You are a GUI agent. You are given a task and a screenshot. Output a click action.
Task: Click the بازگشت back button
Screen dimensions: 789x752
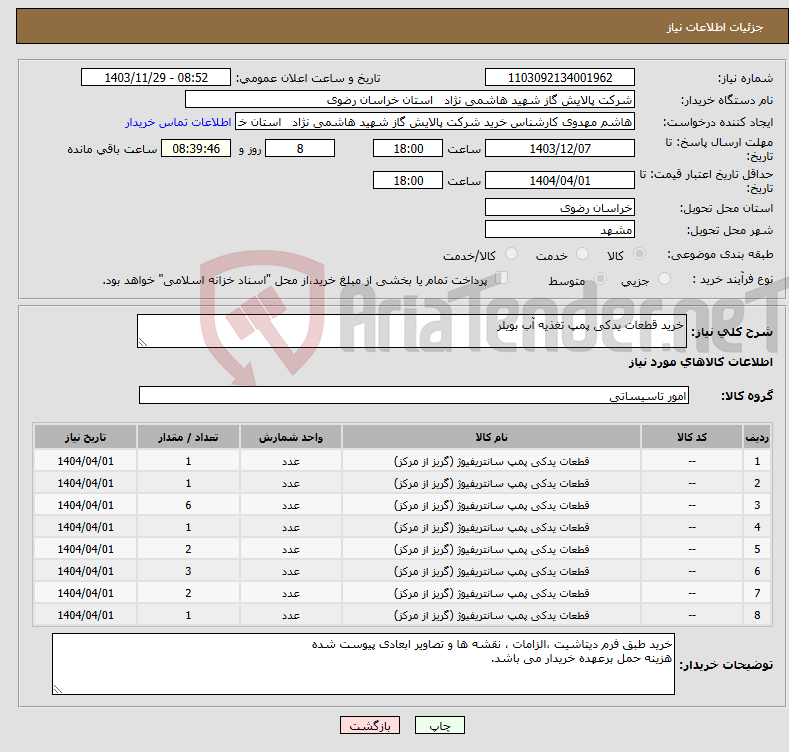(370, 725)
